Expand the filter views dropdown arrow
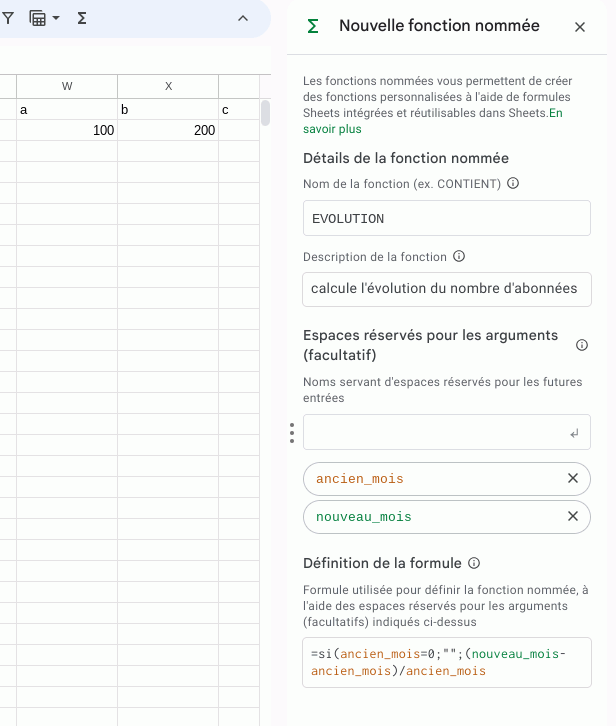Image resolution: width=616 pixels, height=726 pixels. coord(56,18)
